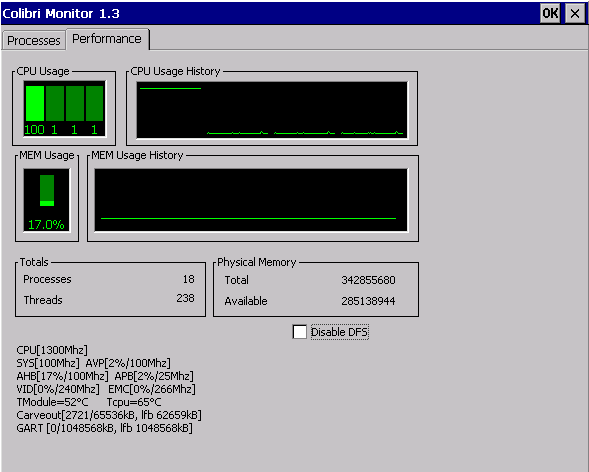Click the MEM Usage History graph
This screenshot has width=589, height=472.
pyautogui.click(x=251, y=200)
